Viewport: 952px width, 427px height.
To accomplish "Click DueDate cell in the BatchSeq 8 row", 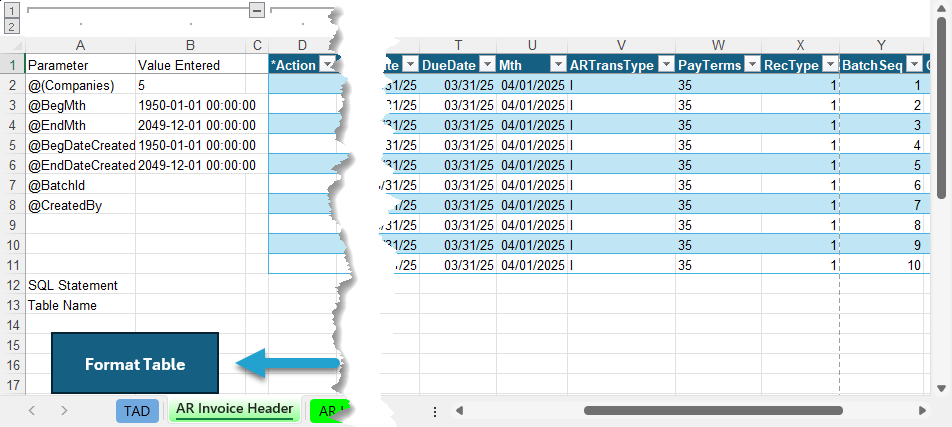I will tap(458, 225).
